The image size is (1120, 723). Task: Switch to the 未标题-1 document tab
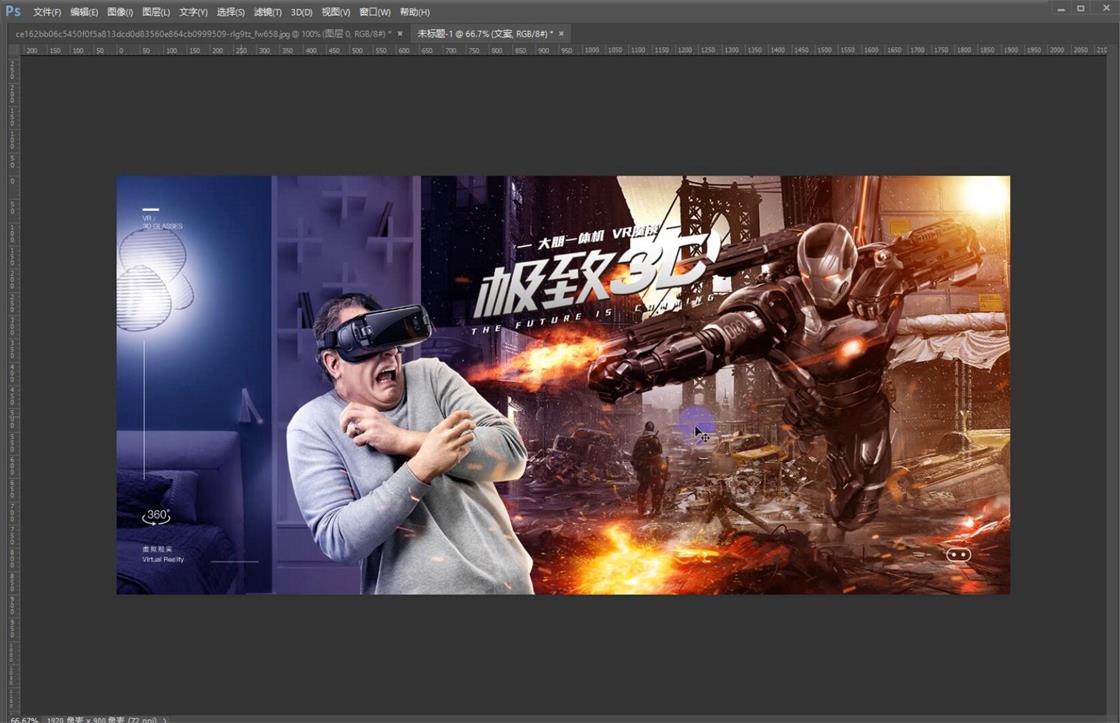point(480,33)
